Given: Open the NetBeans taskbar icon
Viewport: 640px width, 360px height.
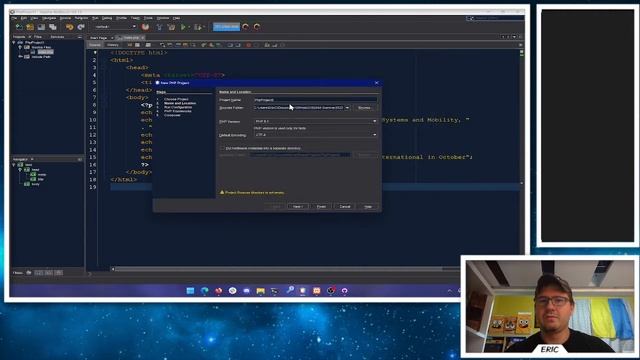Looking at the screenshot, I should coord(302,291).
